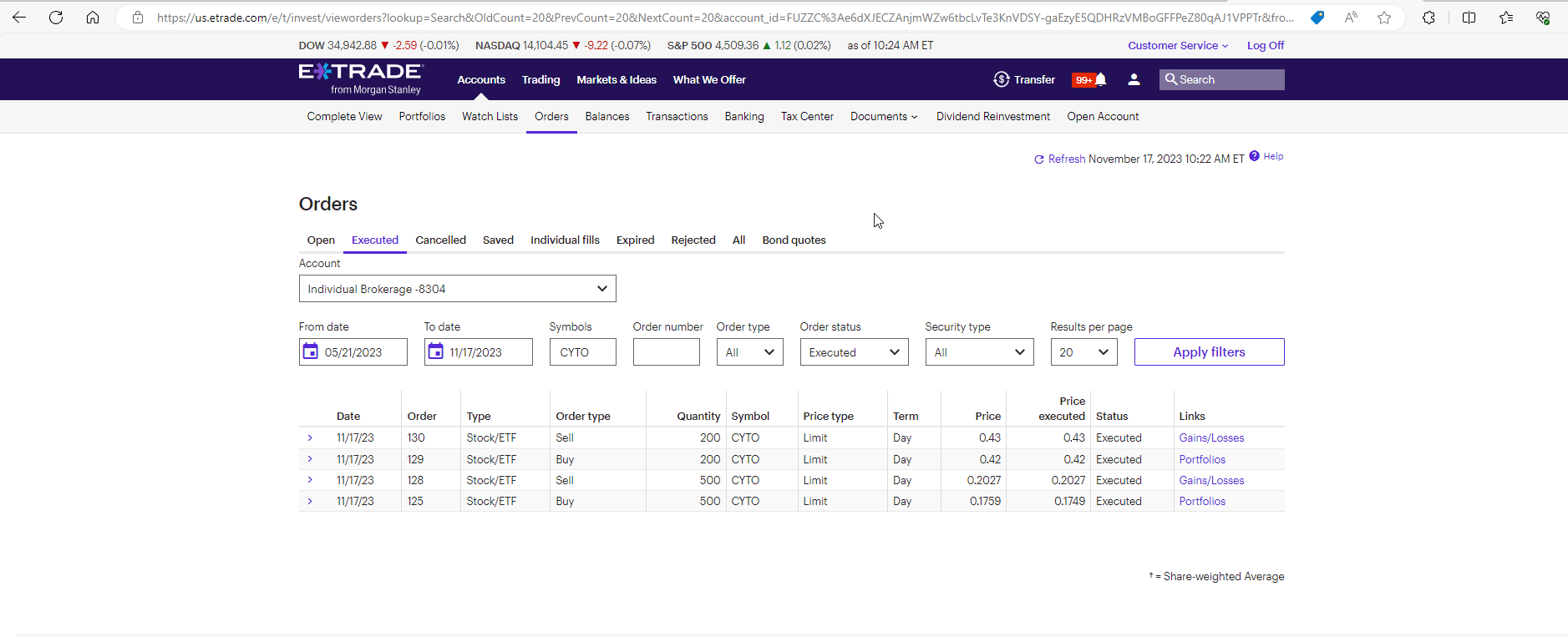
Task: Click the Transfer money icon
Action: click(x=1001, y=79)
